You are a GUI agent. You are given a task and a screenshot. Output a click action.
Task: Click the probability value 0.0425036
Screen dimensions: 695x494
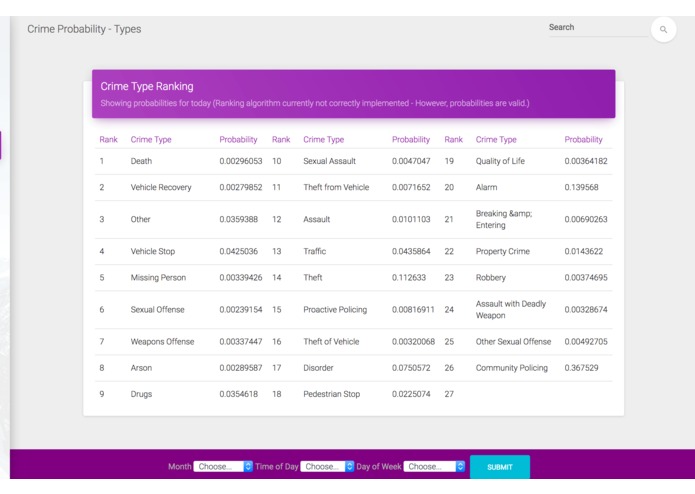[238, 251]
